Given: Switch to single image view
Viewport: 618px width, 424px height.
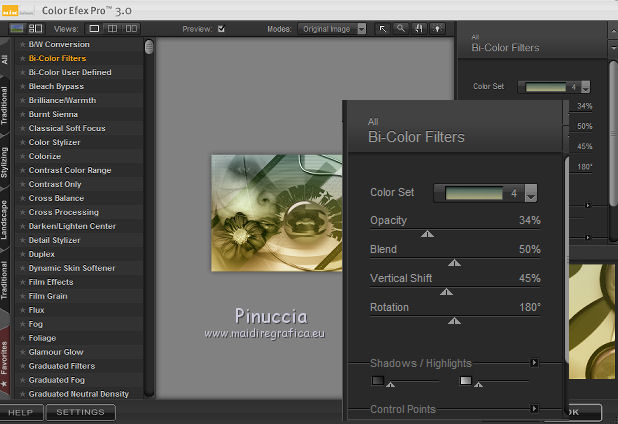Looking at the screenshot, I should point(95,29).
